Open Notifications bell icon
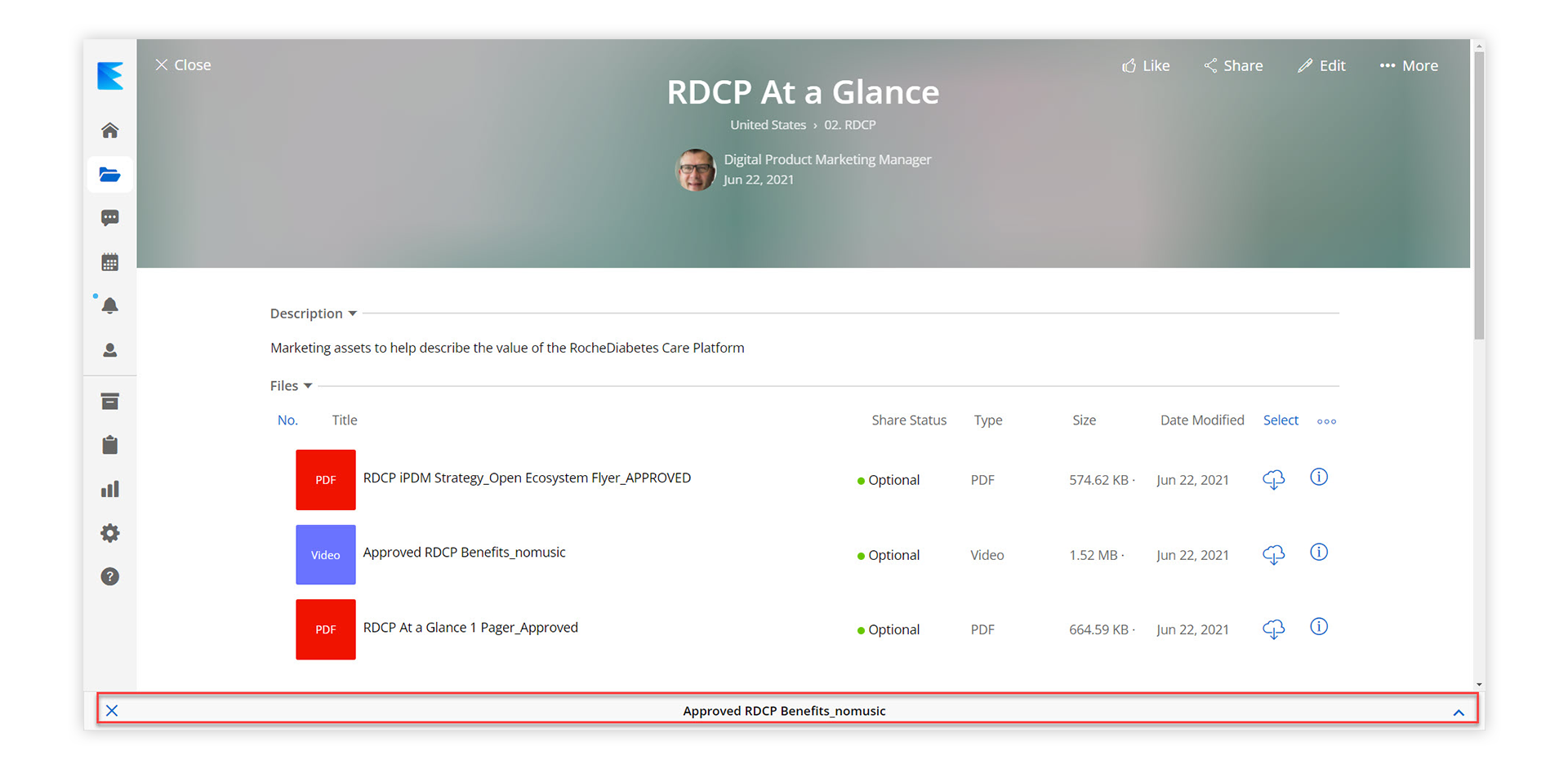 tap(109, 306)
